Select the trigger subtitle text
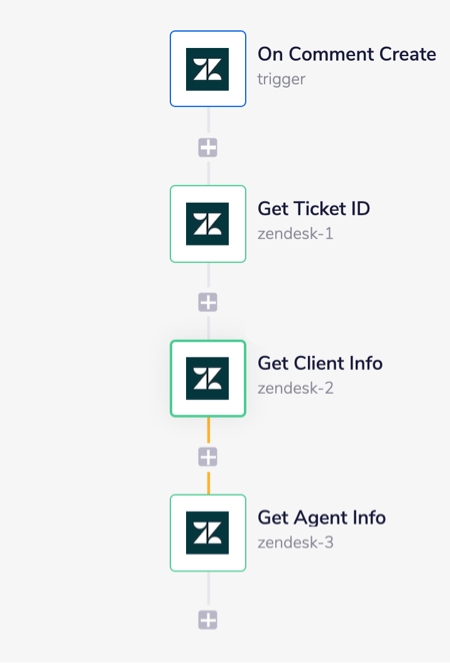This screenshot has width=450, height=663. [281, 79]
